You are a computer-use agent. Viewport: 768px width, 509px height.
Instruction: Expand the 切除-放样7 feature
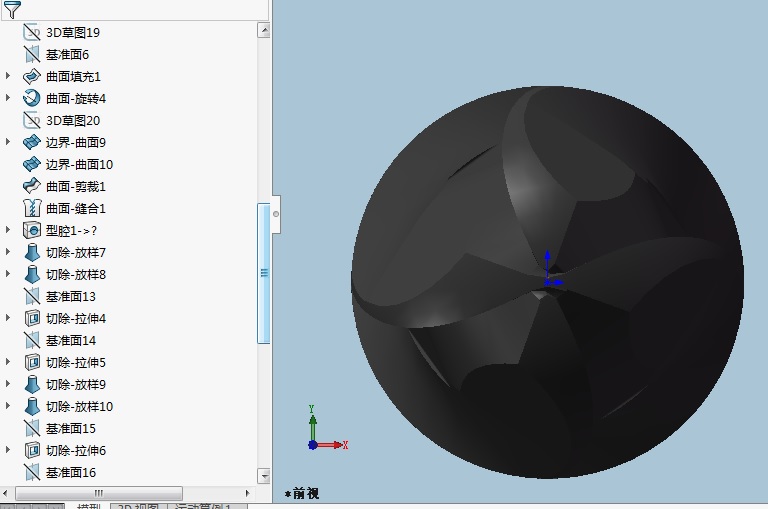8,252
